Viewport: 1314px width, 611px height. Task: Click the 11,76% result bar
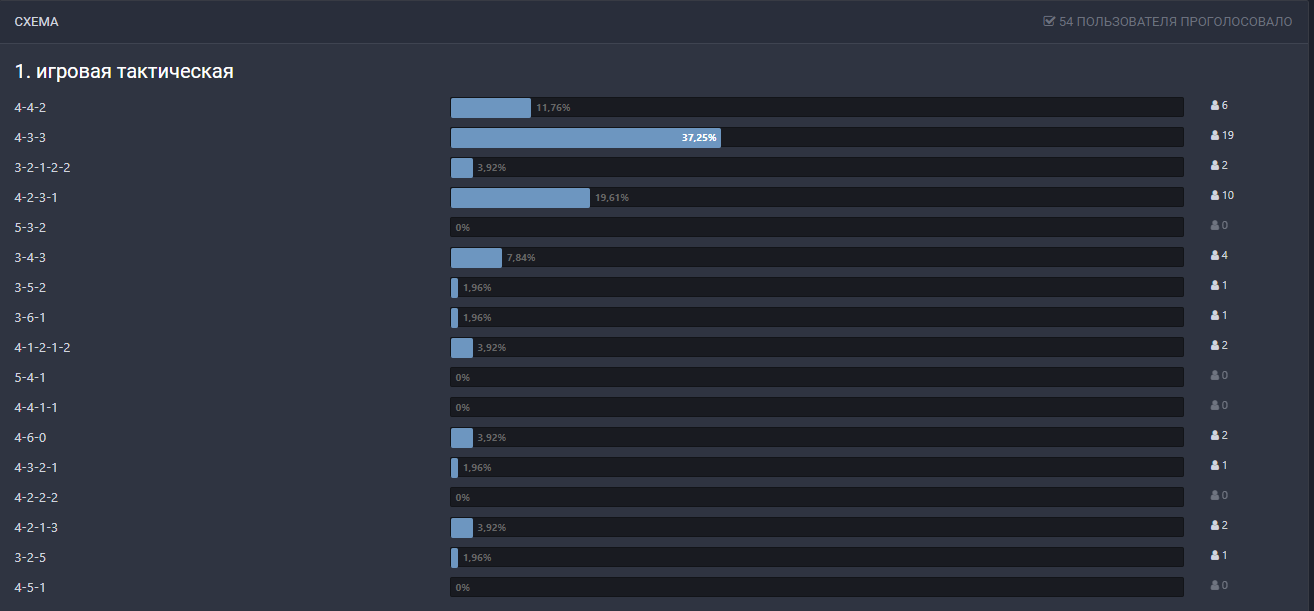pyautogui.click(x=491, y=107)
